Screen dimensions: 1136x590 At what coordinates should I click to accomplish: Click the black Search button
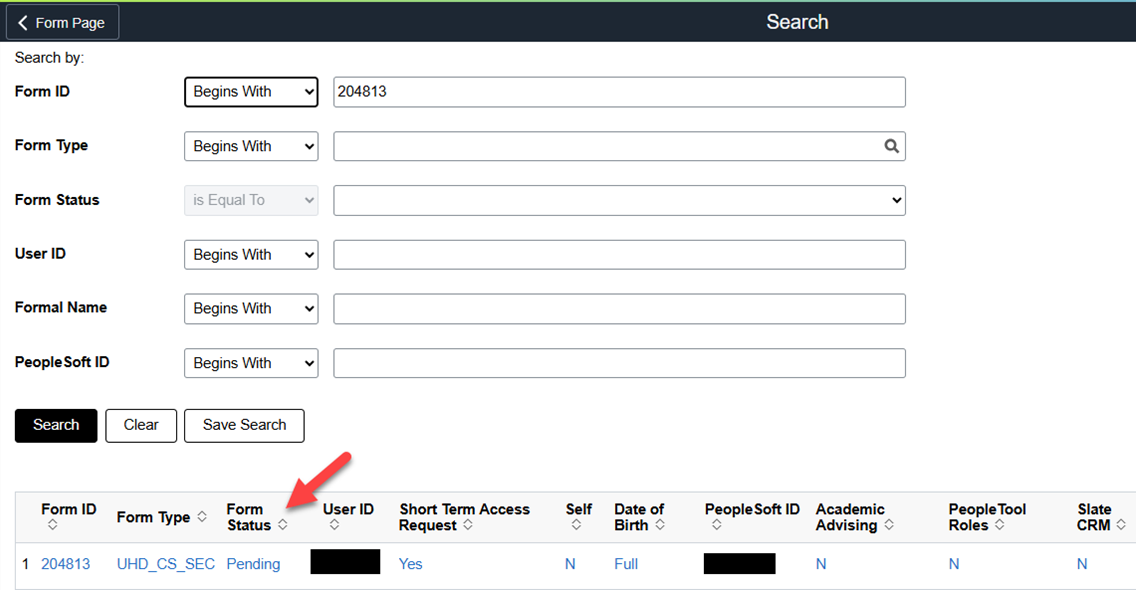point(56,425)
